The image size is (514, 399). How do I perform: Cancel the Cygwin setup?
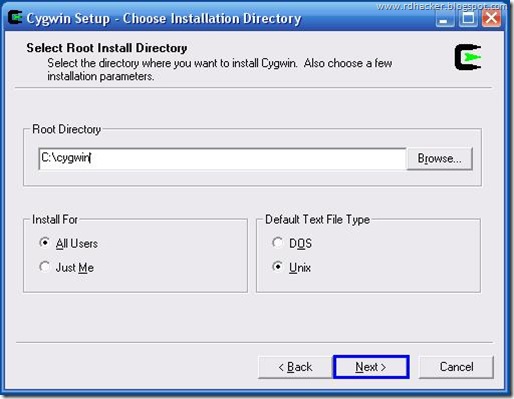(456, 367)
